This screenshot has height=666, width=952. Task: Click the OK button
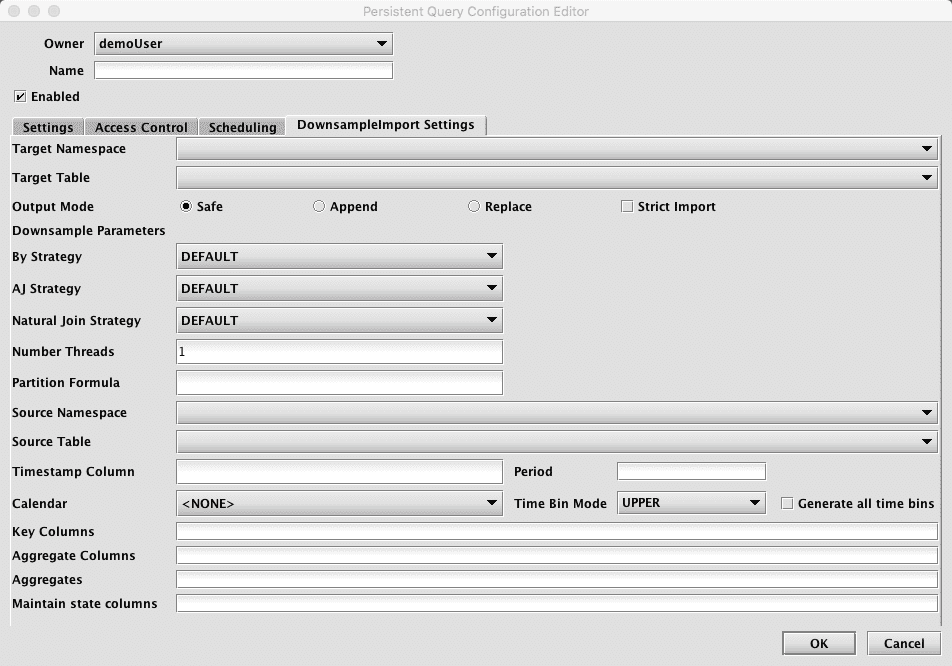[818, 643]
